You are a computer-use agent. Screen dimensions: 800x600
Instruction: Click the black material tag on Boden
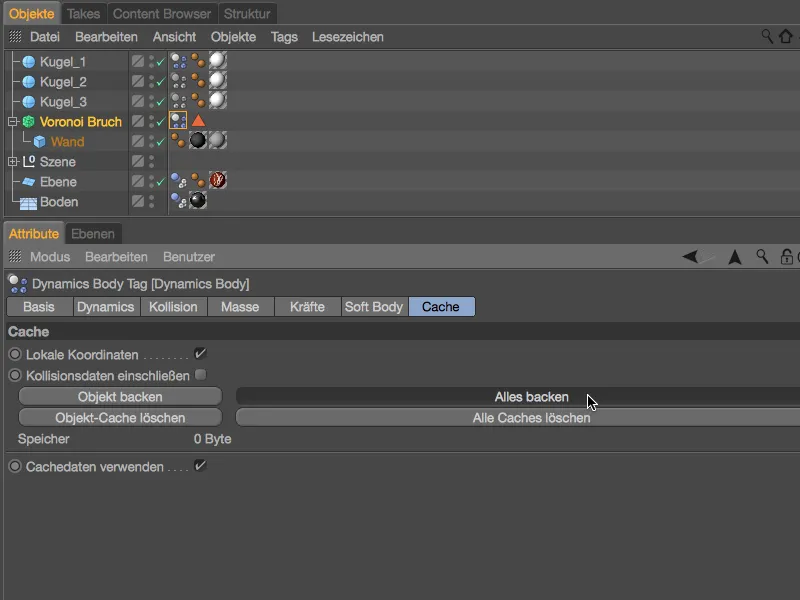click(198, 201)
